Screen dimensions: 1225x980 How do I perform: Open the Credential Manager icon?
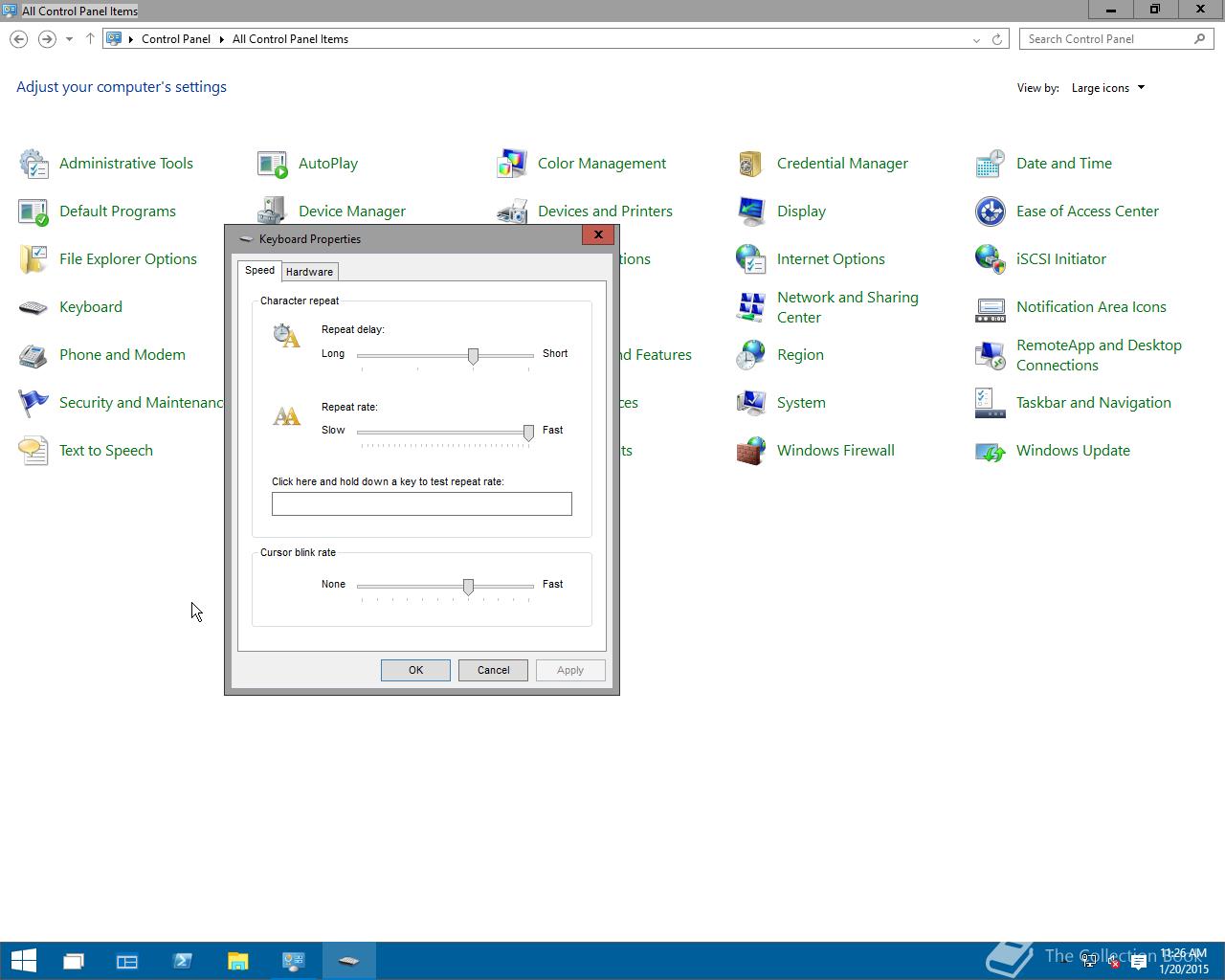pyautogui.click(x=751, y=164)
